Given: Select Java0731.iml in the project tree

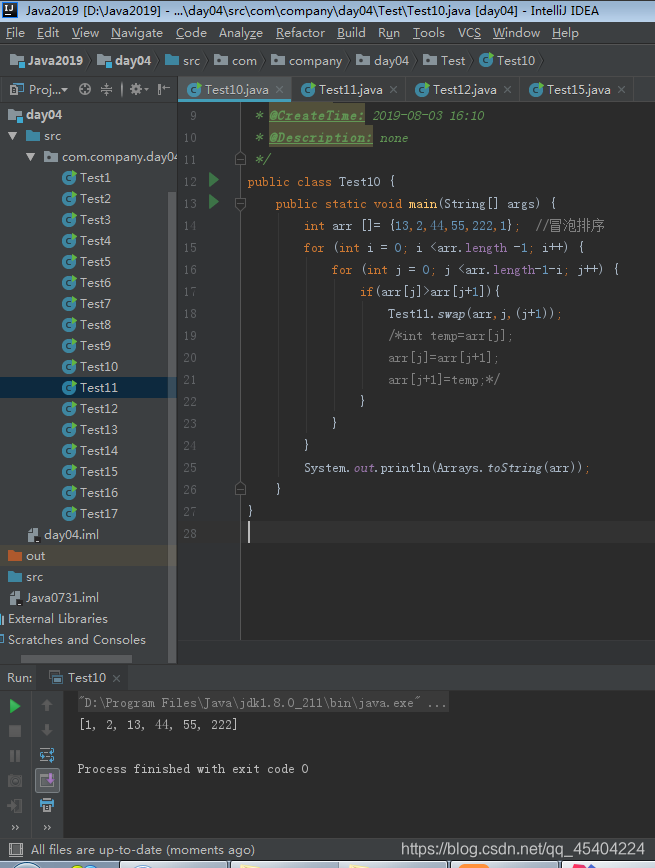Looking at the screenshot, I should [54, 598].
